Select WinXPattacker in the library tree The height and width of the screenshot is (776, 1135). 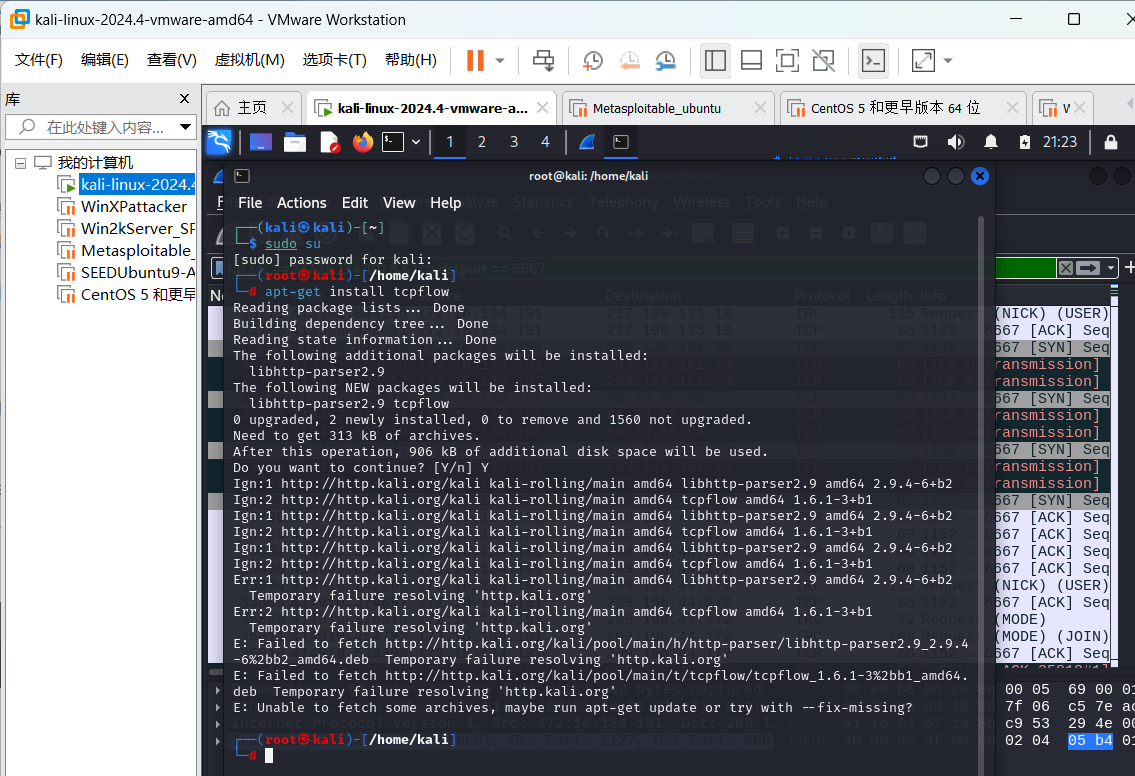[x=133, y=207]
